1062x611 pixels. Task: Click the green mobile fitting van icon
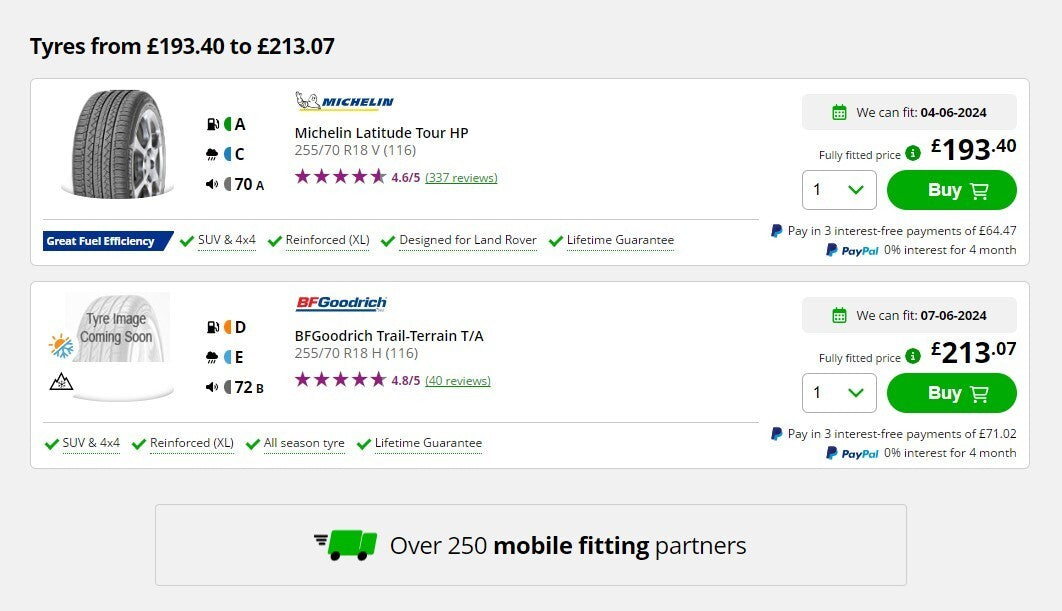[346, 545]
